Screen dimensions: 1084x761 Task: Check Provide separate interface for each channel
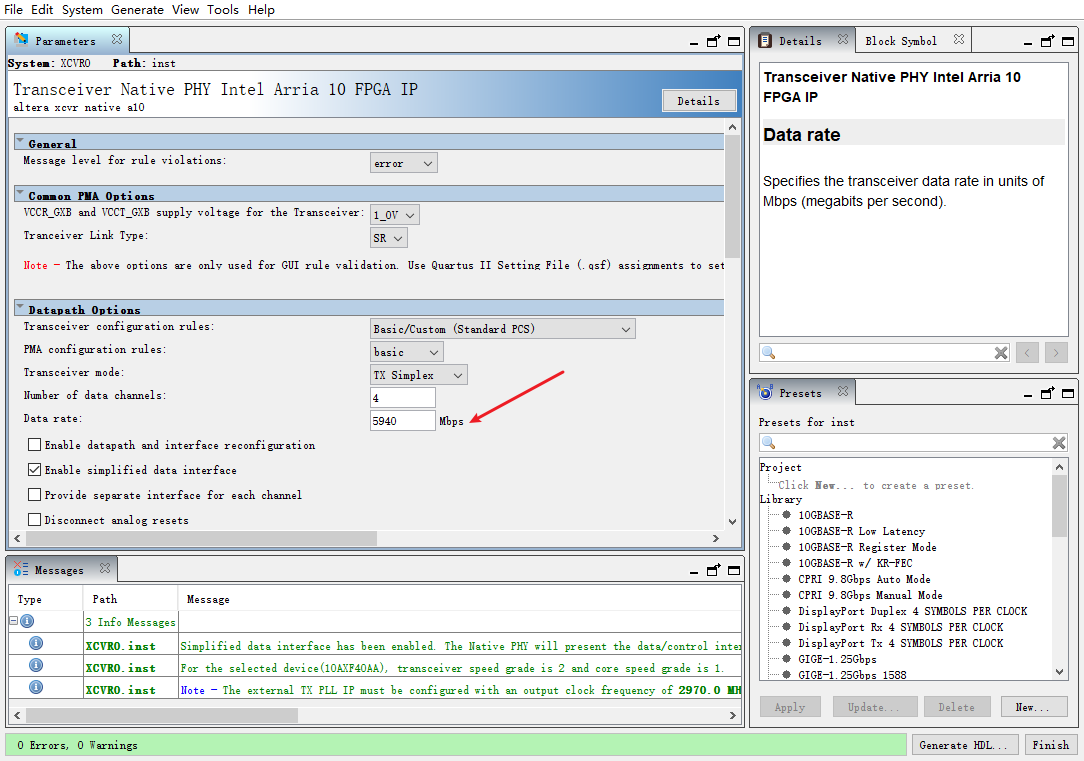(35, 494)
